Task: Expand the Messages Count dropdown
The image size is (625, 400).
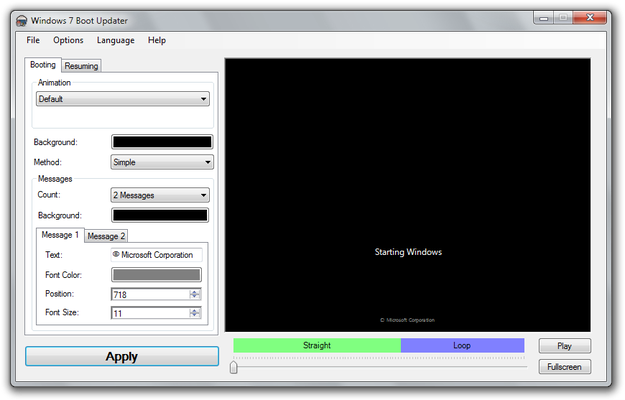Action: click(x=159, y=195)
